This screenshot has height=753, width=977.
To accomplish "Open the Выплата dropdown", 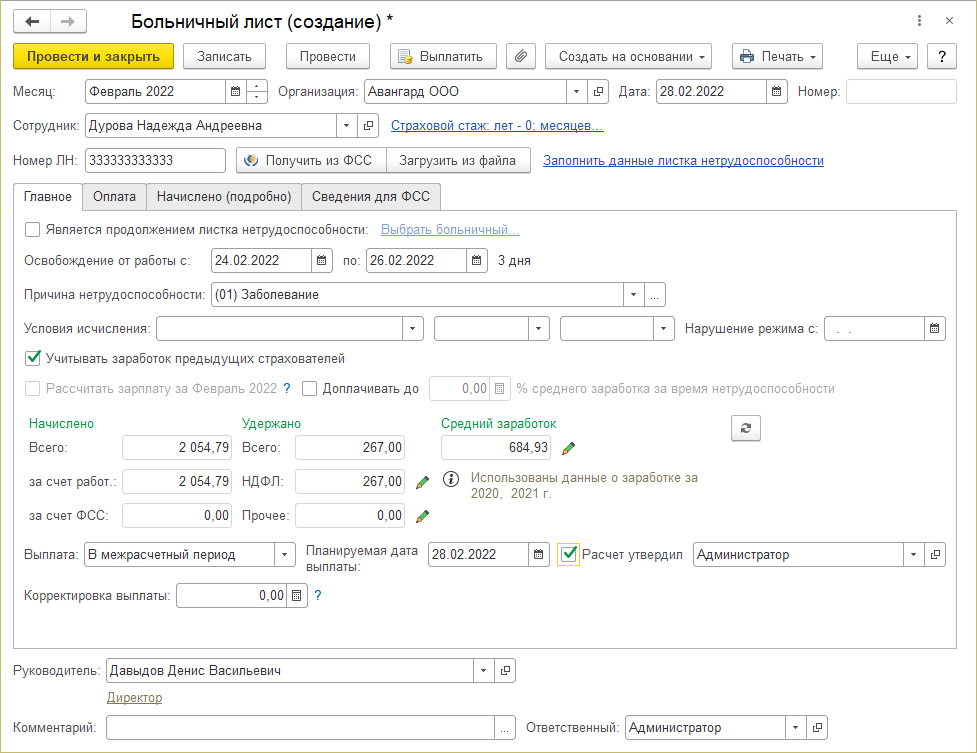I will coord(285,554).
